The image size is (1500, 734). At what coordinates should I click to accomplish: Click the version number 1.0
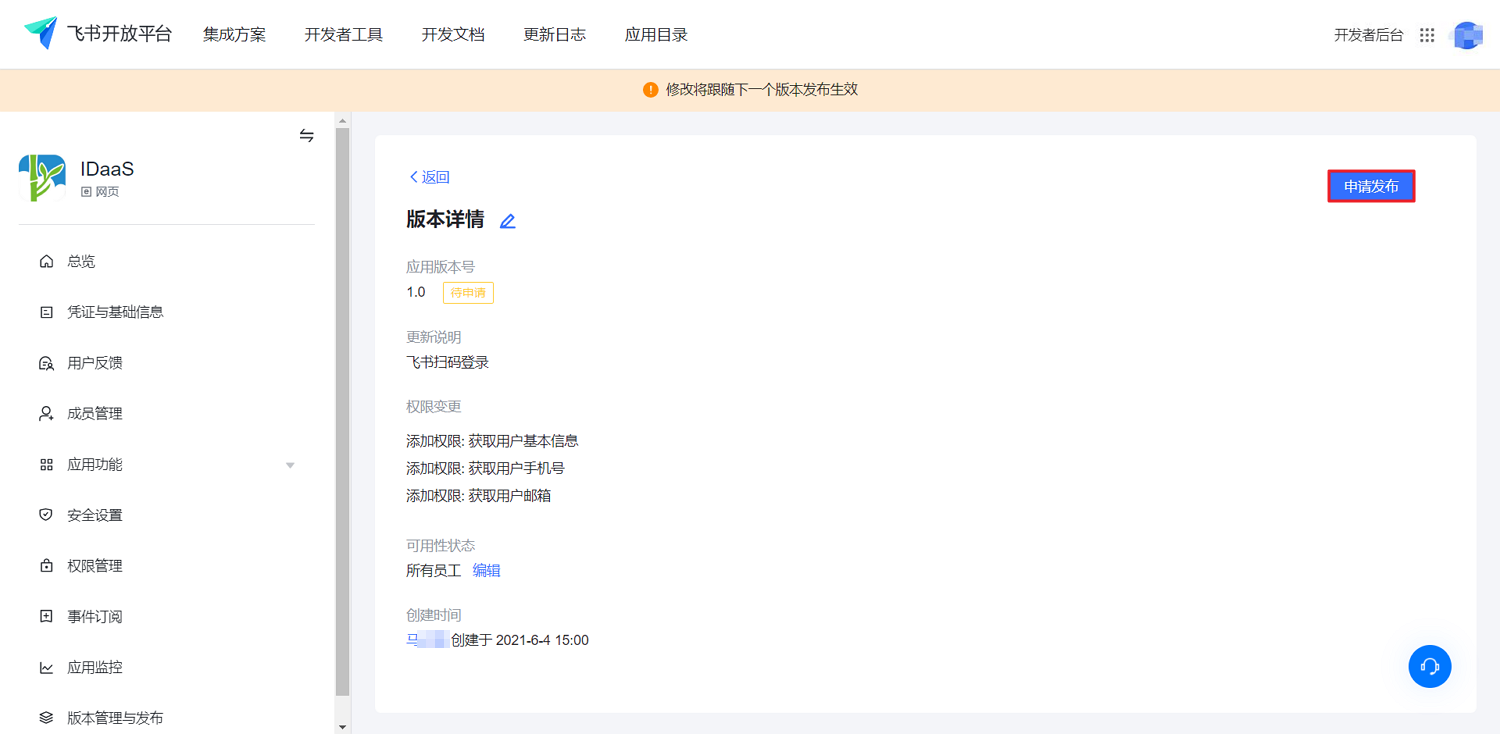pos(416,292)
